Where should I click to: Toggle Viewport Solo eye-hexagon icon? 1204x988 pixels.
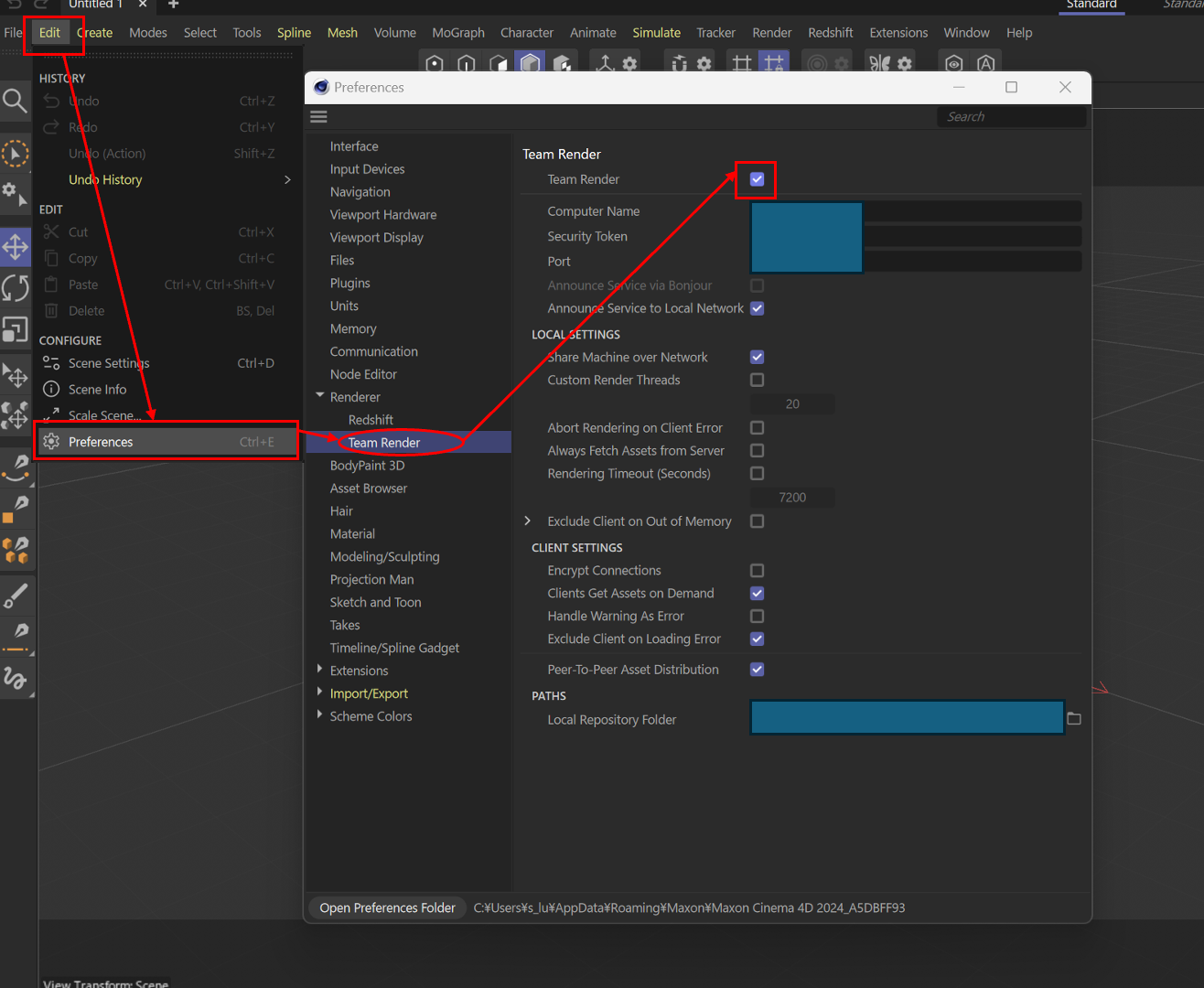click(x=954, y=63)
